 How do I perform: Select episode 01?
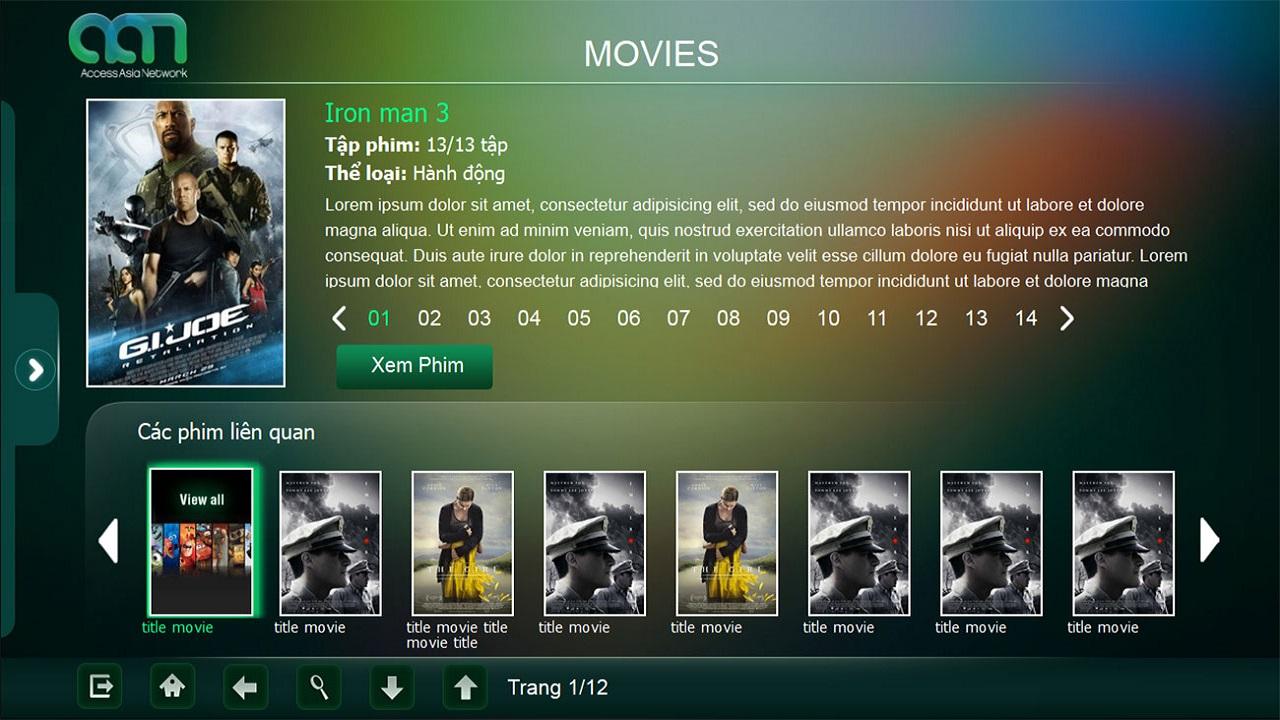click(x=379, y=318)
